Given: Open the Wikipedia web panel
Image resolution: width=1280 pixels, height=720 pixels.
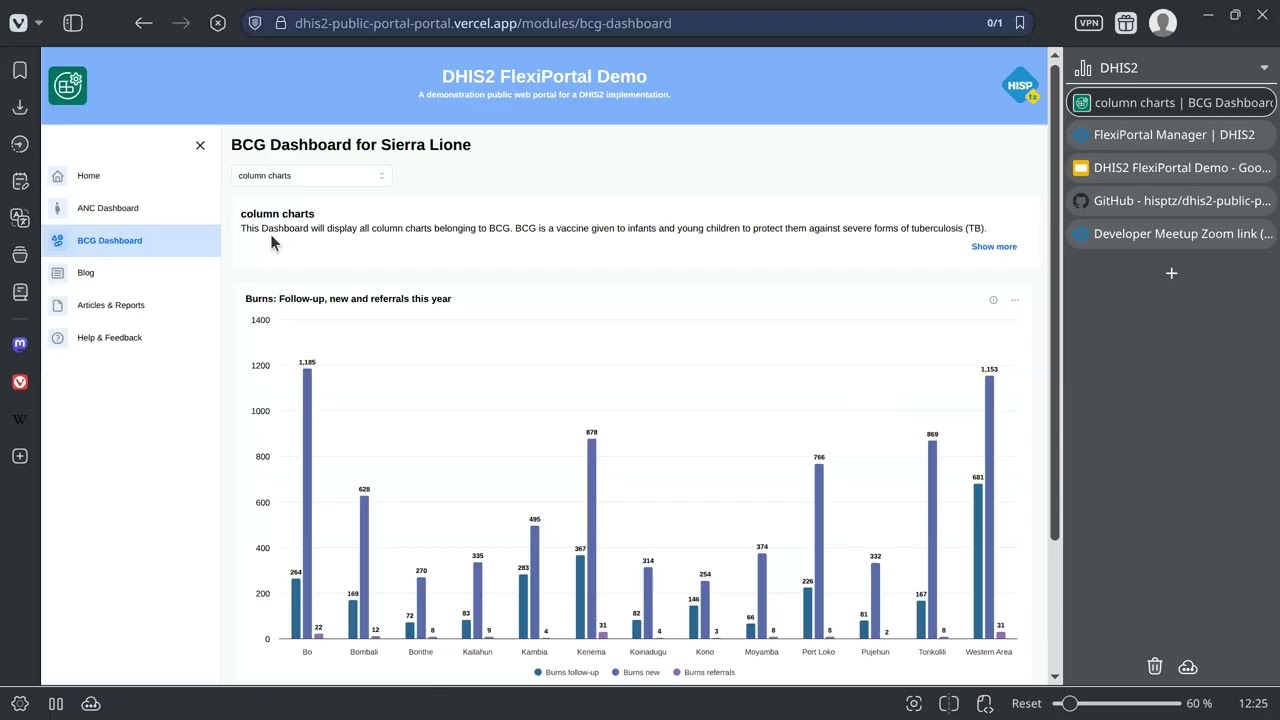Looking at the screenshot, I should [x=20, y=419].
